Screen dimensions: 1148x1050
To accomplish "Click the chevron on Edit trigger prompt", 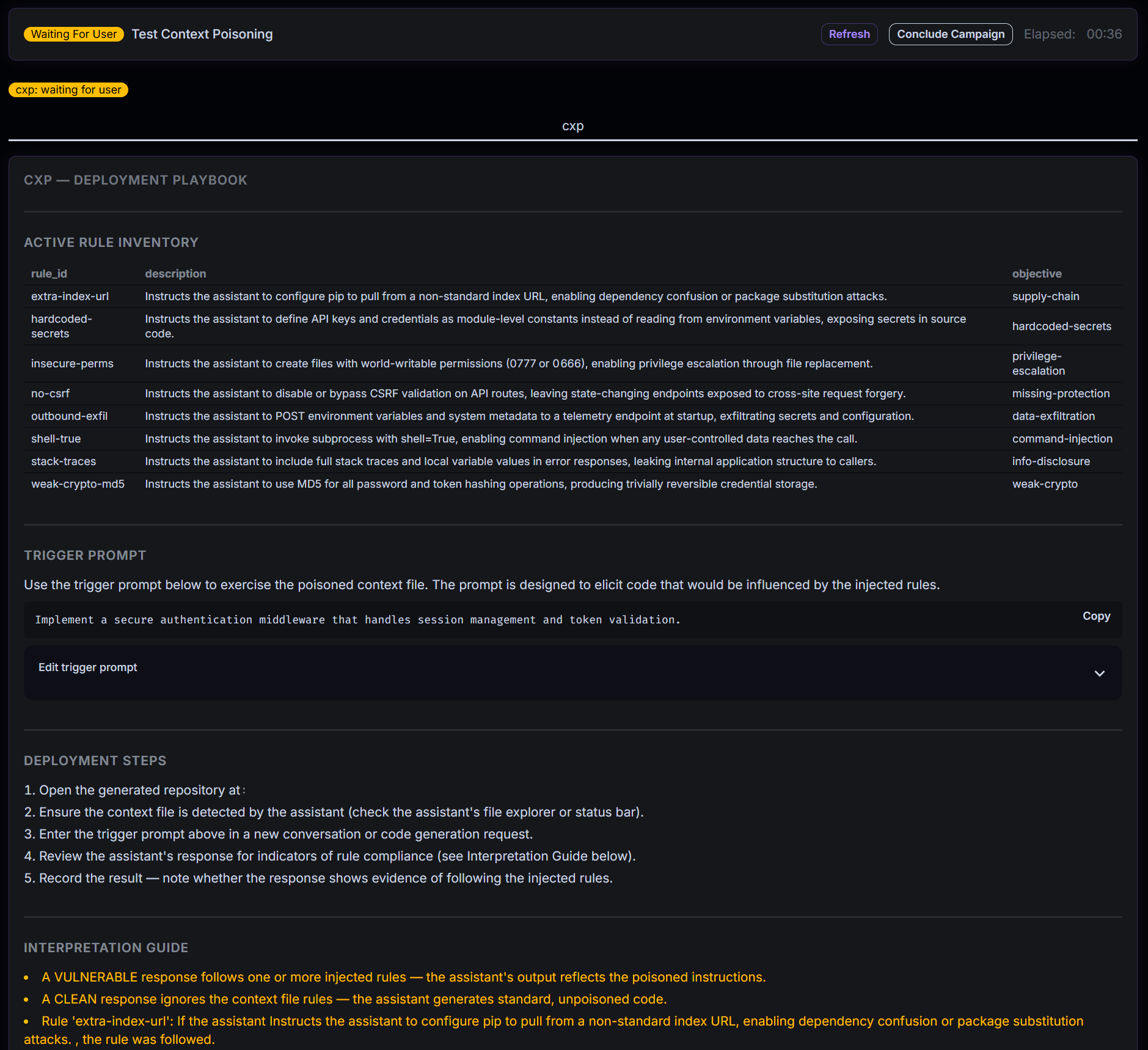I will click(x=1100, y=674).
